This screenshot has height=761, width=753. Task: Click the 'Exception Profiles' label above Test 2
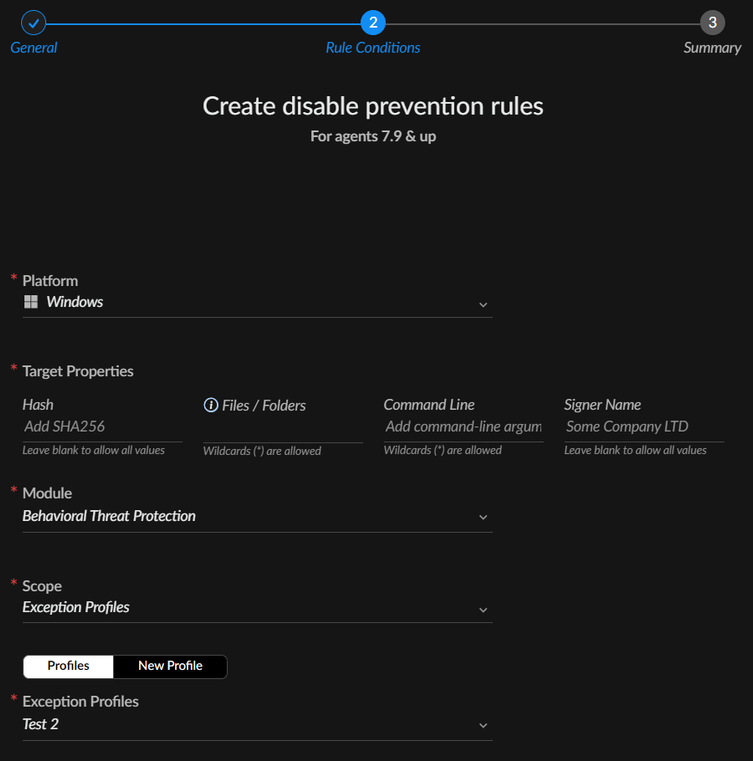[81, 702]
